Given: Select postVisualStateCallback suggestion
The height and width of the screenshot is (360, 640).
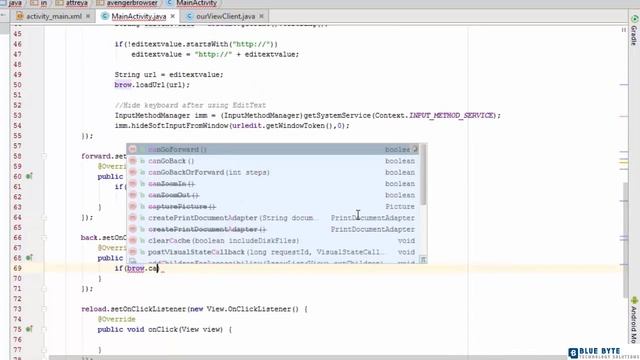Looking at the screenshot, I should click(273, 252).
